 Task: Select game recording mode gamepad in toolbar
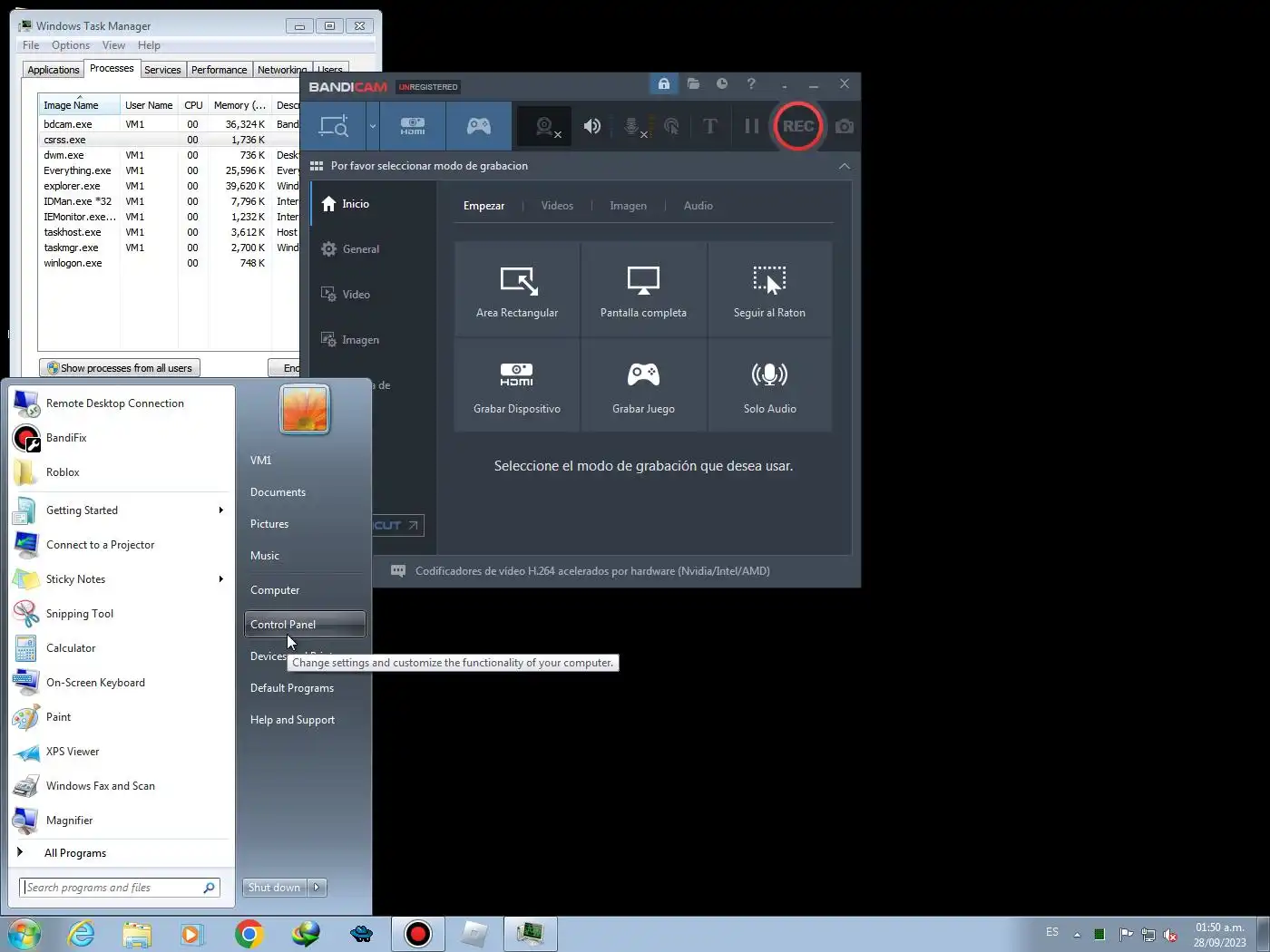click(479, 126)
